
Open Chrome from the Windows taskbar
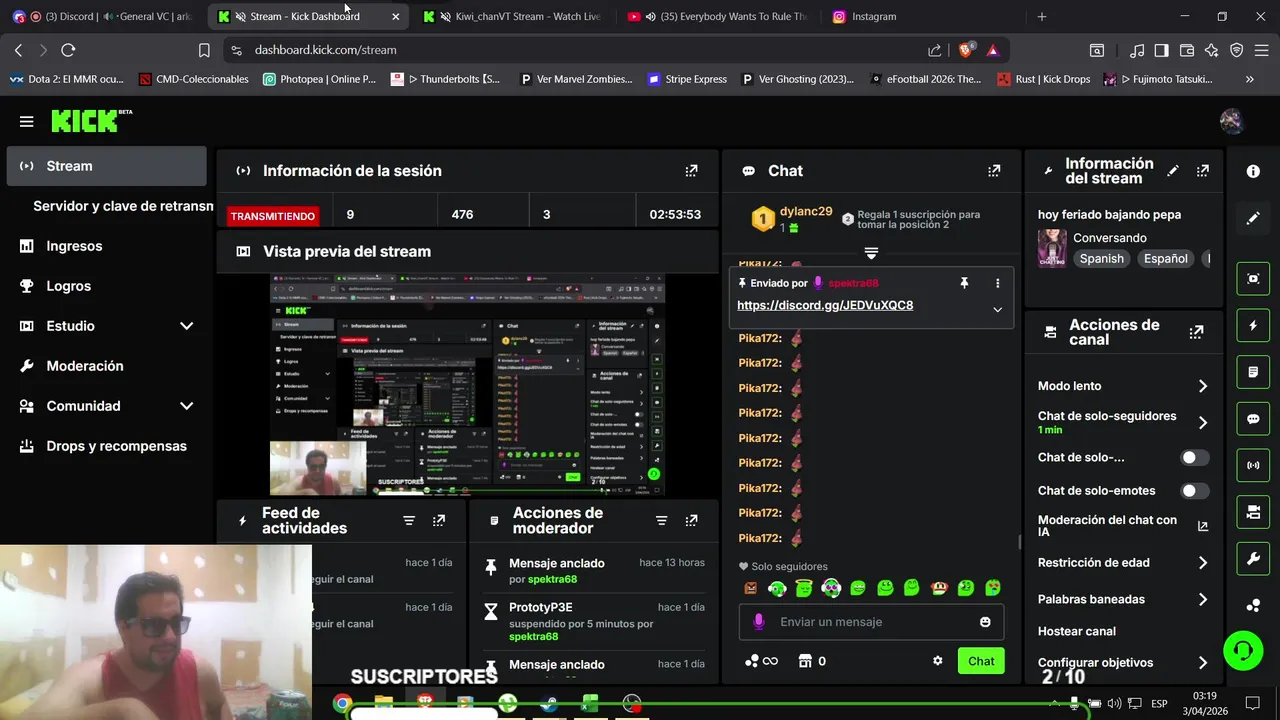click(342, 704)
